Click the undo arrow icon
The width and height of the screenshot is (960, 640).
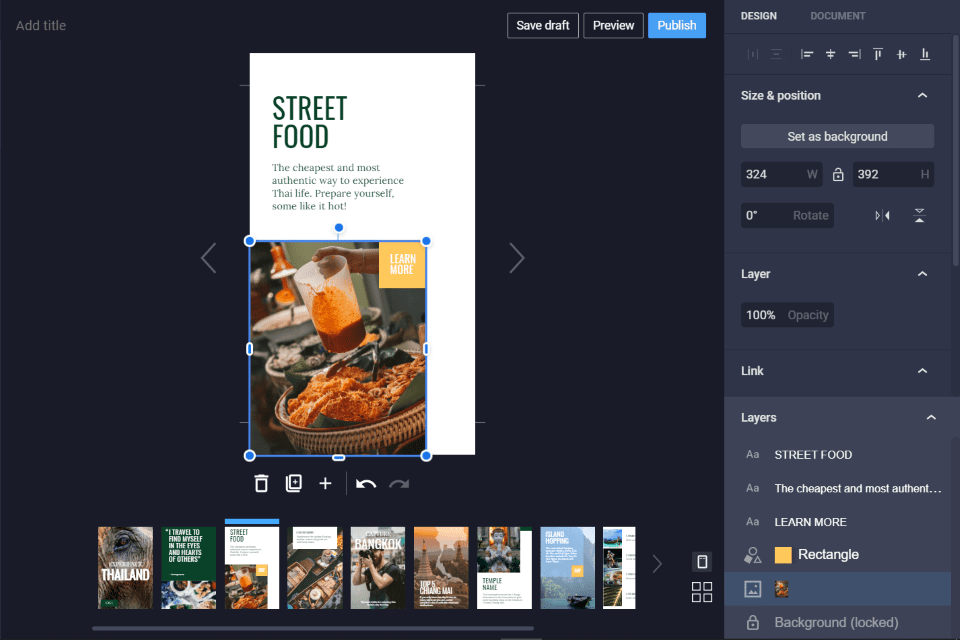click(366, 484)
